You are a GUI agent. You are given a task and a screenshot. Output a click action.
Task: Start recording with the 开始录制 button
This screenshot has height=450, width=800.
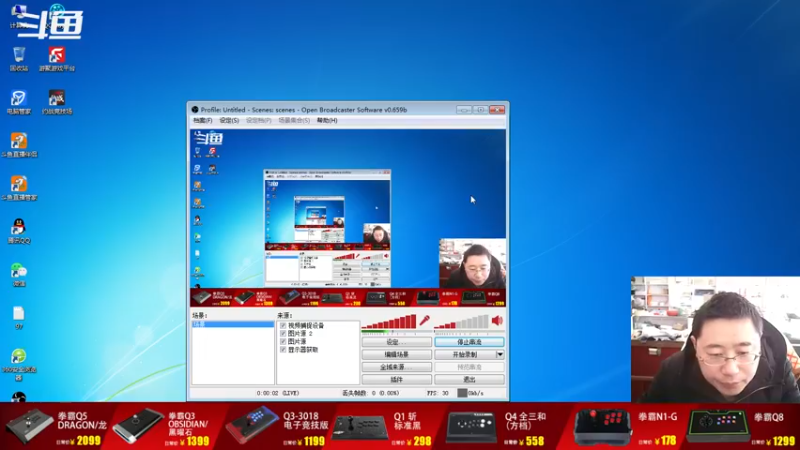(465, 355)
